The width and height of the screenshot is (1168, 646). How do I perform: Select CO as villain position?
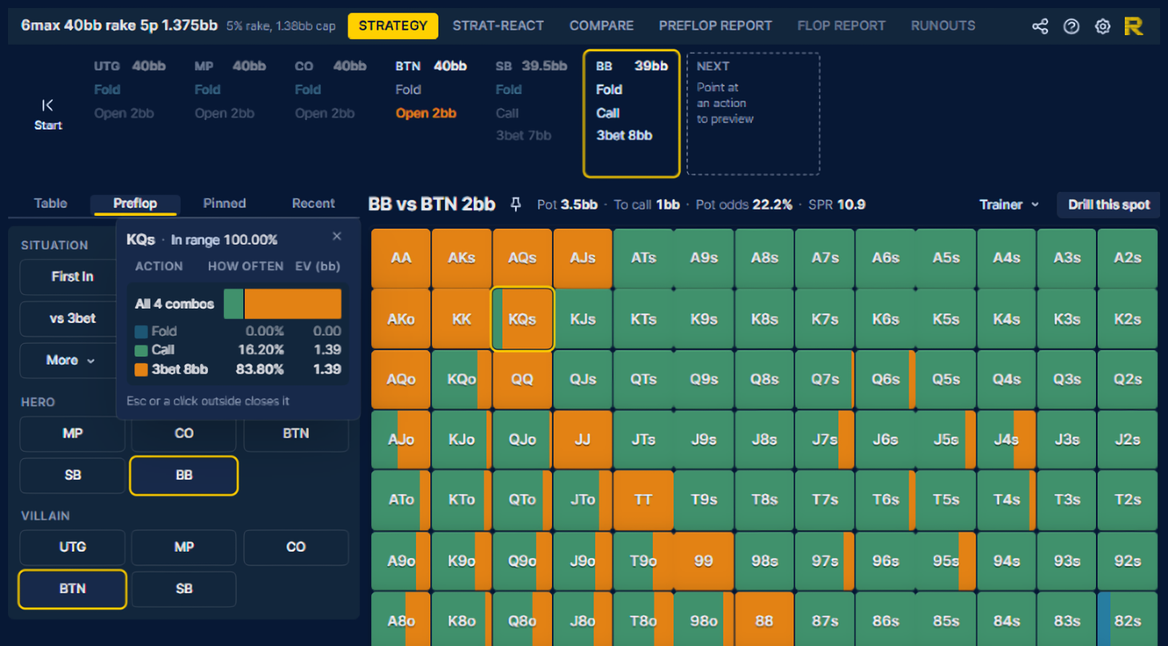coord(296,547)
